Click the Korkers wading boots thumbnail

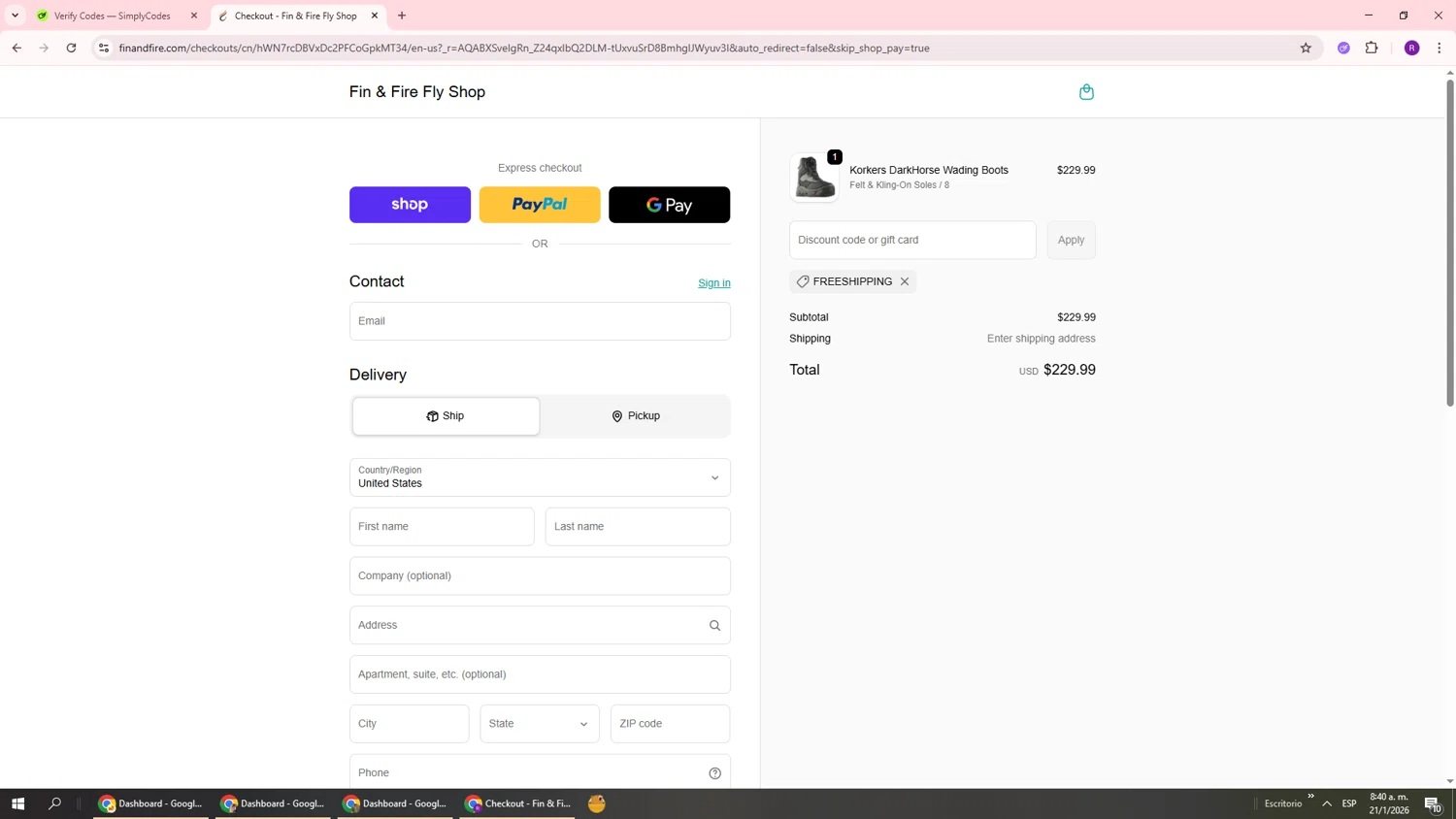point(814,178)
